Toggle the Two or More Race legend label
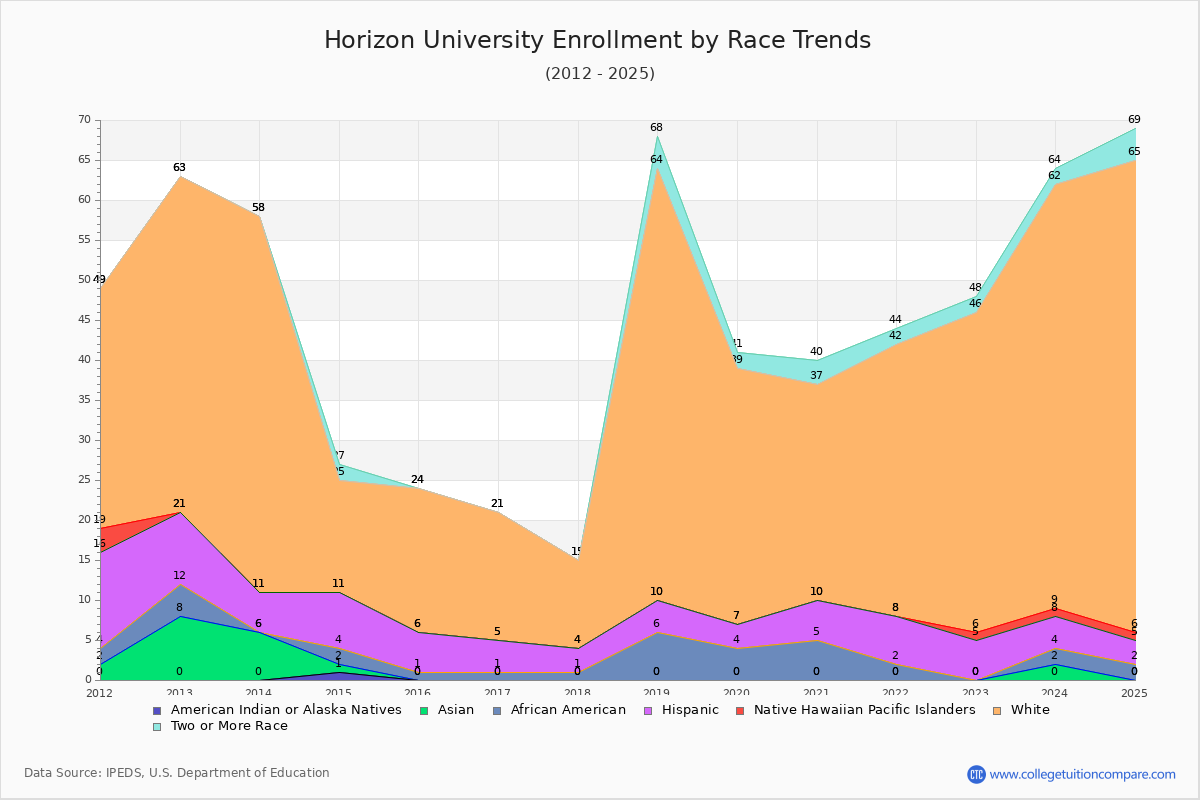This screenshot has width=1200, height=800. coord(229,726)
